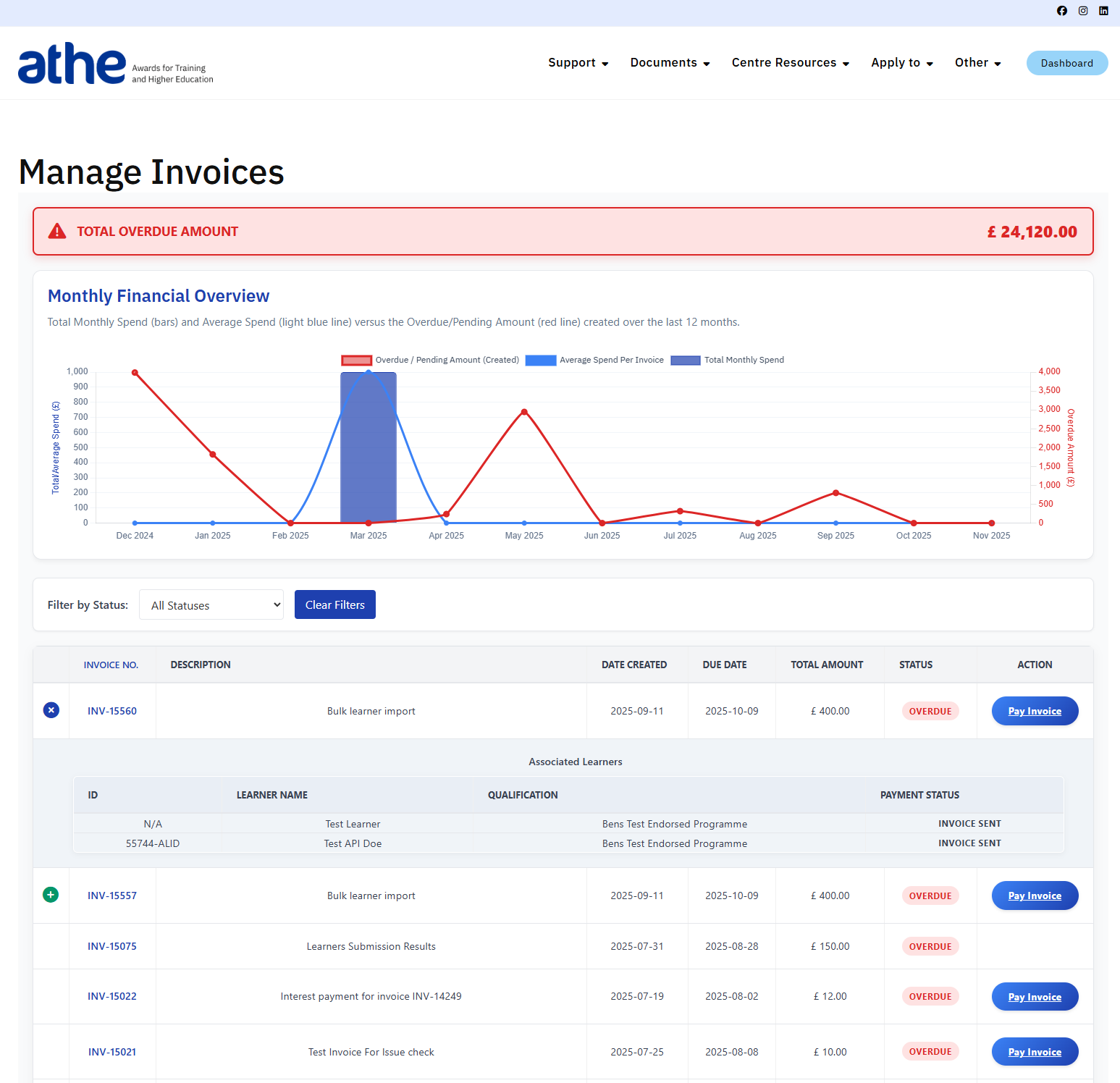The width and height of the screenshot is (1120, 1083).
Task: Open the Apply to menu
Action: (901, 63)
